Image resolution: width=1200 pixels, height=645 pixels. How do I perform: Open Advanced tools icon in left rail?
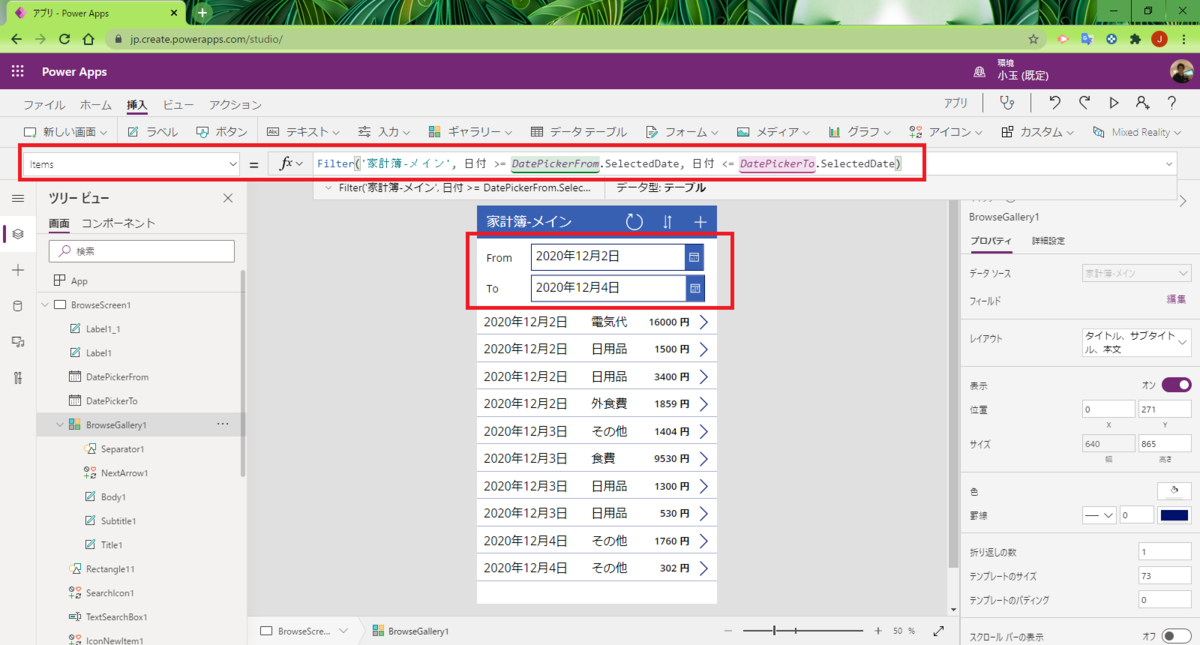pyautogui.click(x=17, y=378)
